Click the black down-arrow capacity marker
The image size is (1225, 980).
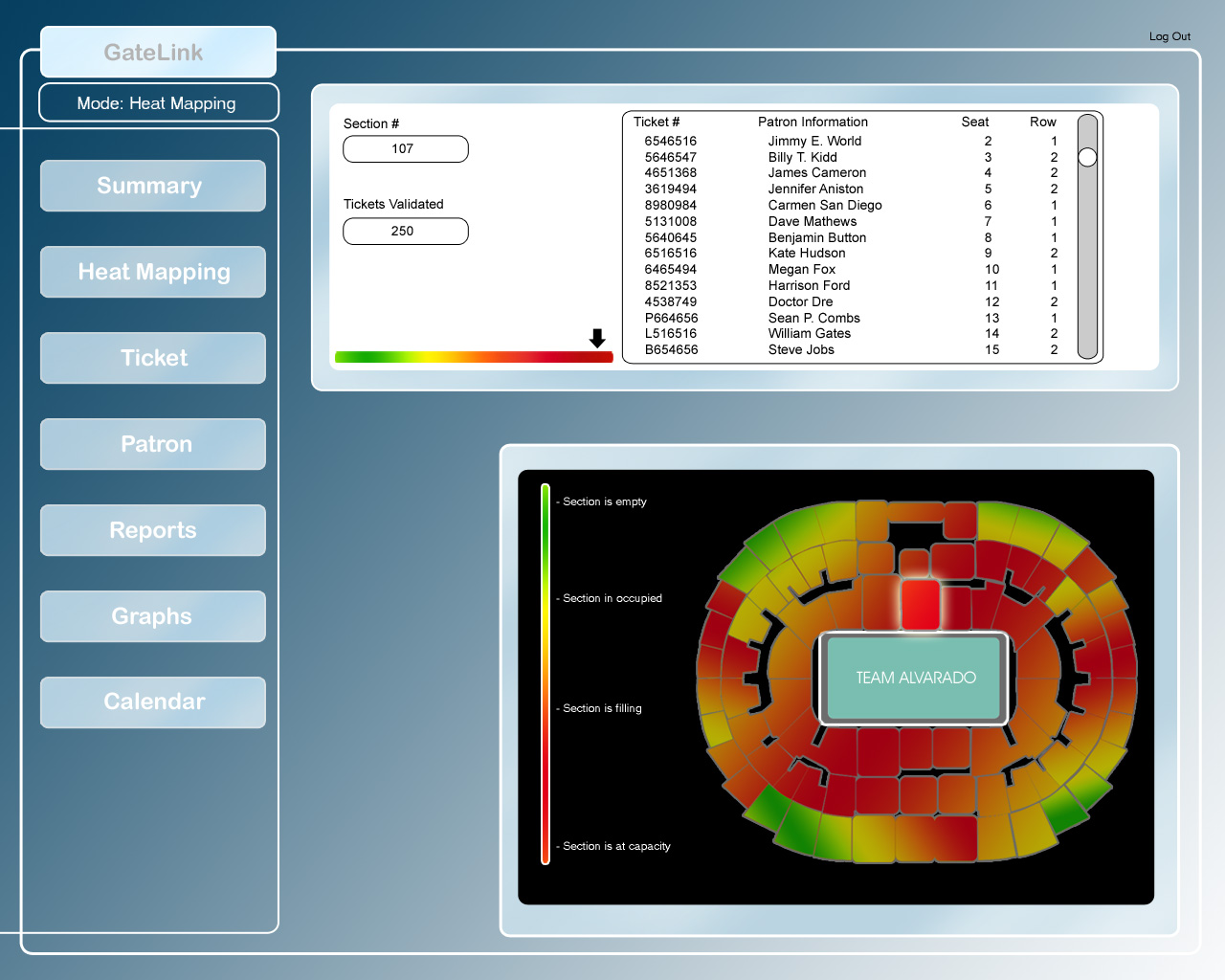point(597,338)
